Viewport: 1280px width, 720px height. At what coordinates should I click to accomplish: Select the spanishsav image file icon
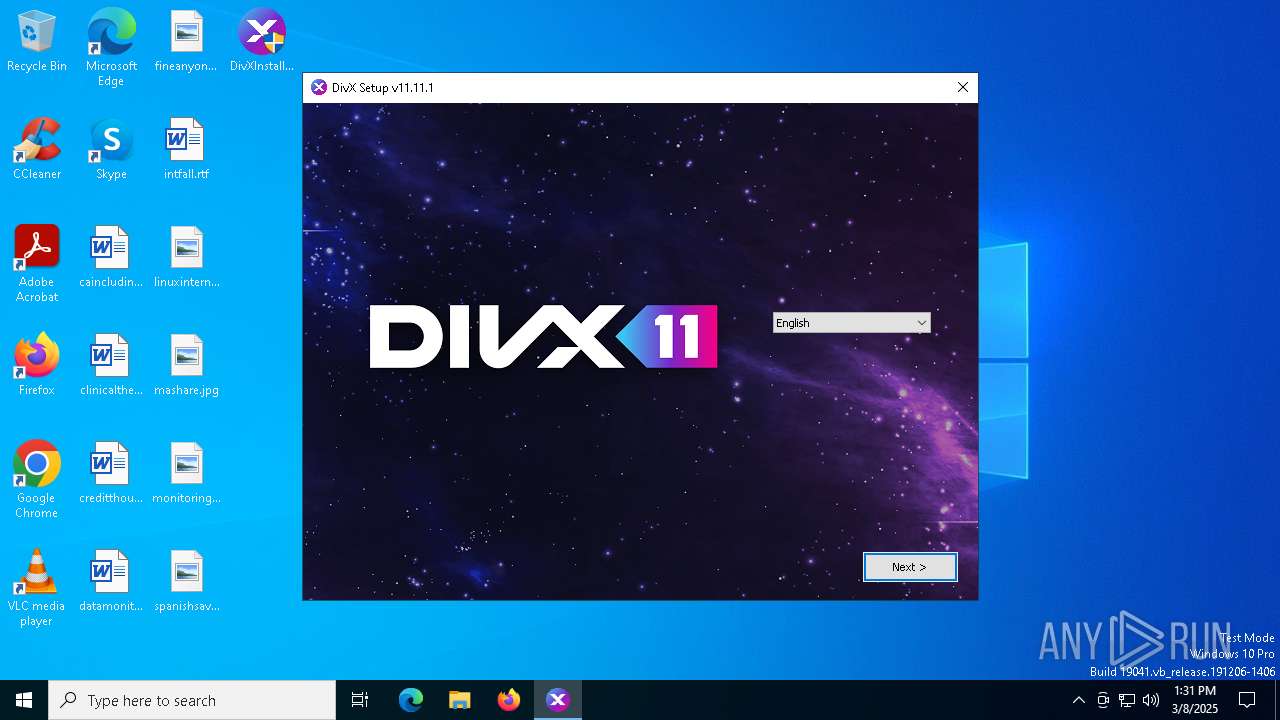click(x=186, y=582)
